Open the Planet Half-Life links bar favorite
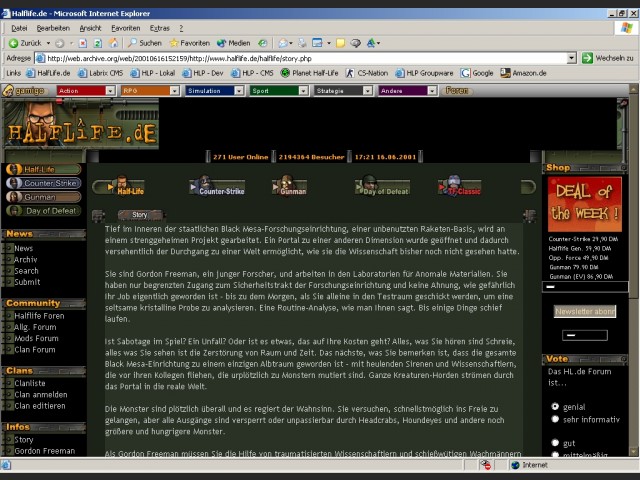Image resolution: width=640 pixels, height=480 pixels. click(x=309, y=73)
